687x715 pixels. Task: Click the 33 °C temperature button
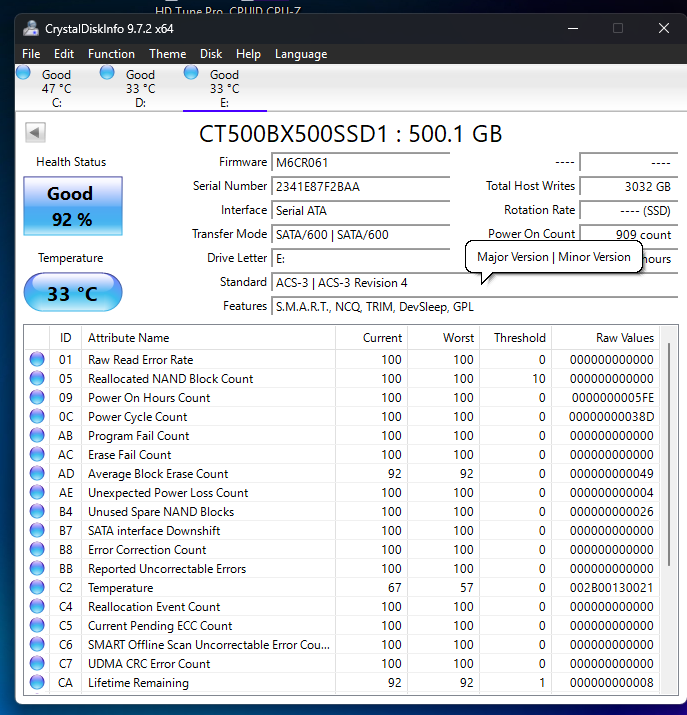point(73,292)
